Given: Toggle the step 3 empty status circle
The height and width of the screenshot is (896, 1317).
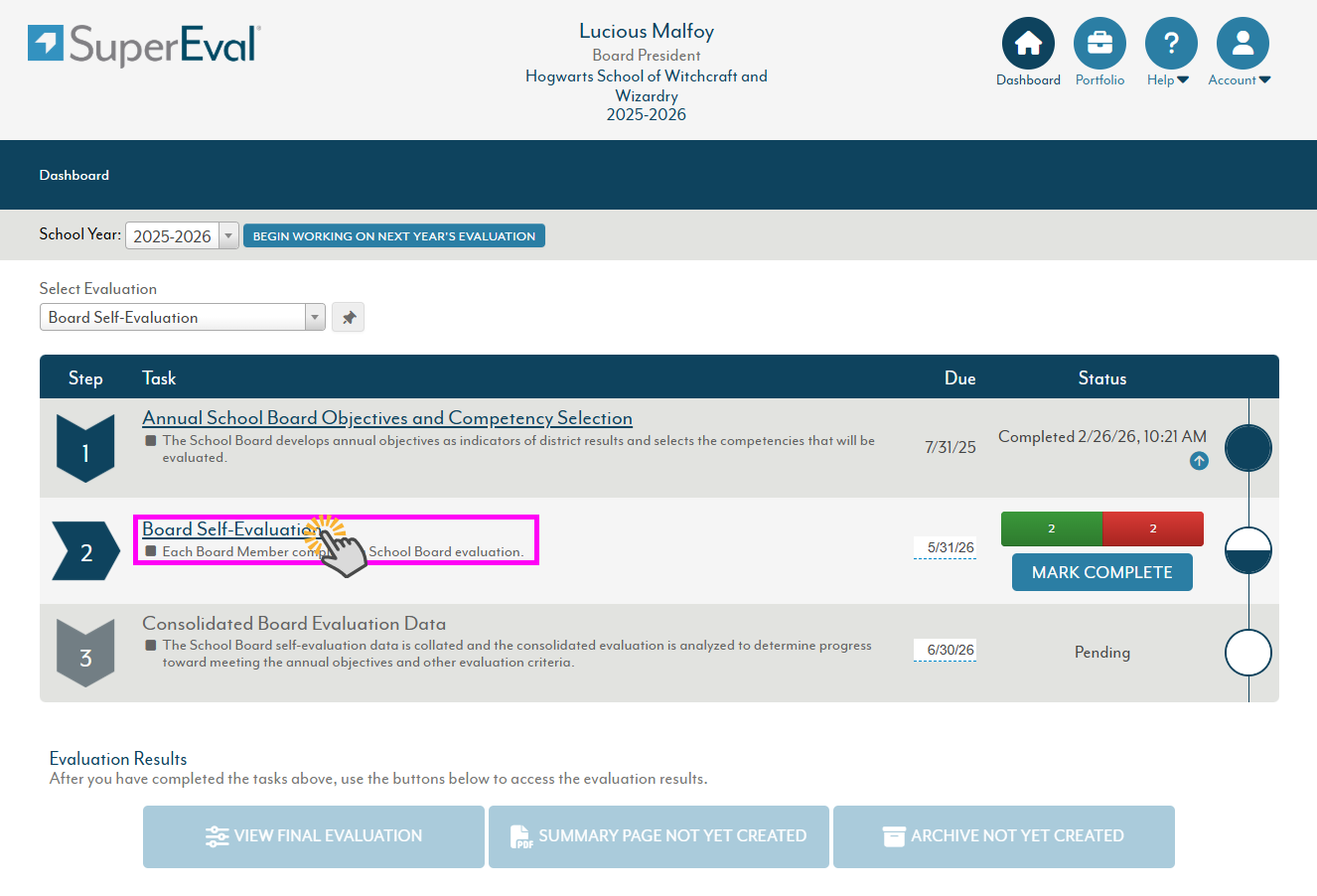Looking at the screenshot, I should point(1247,653).
